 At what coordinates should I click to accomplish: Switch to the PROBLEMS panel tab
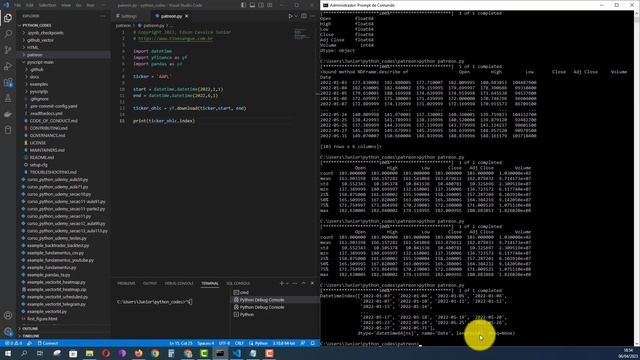pyautogui.click(x=126, y=283)
